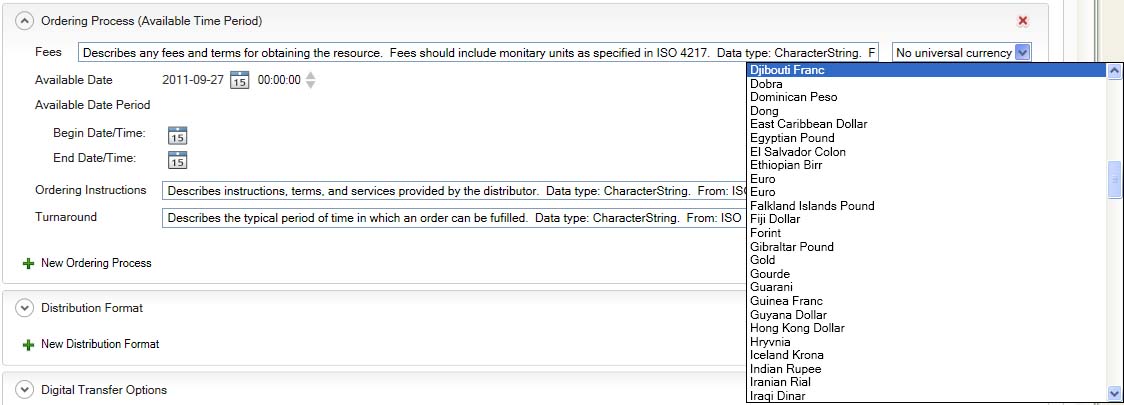
Task: Open the Available Date calendar picker
Action: point(240,80)
